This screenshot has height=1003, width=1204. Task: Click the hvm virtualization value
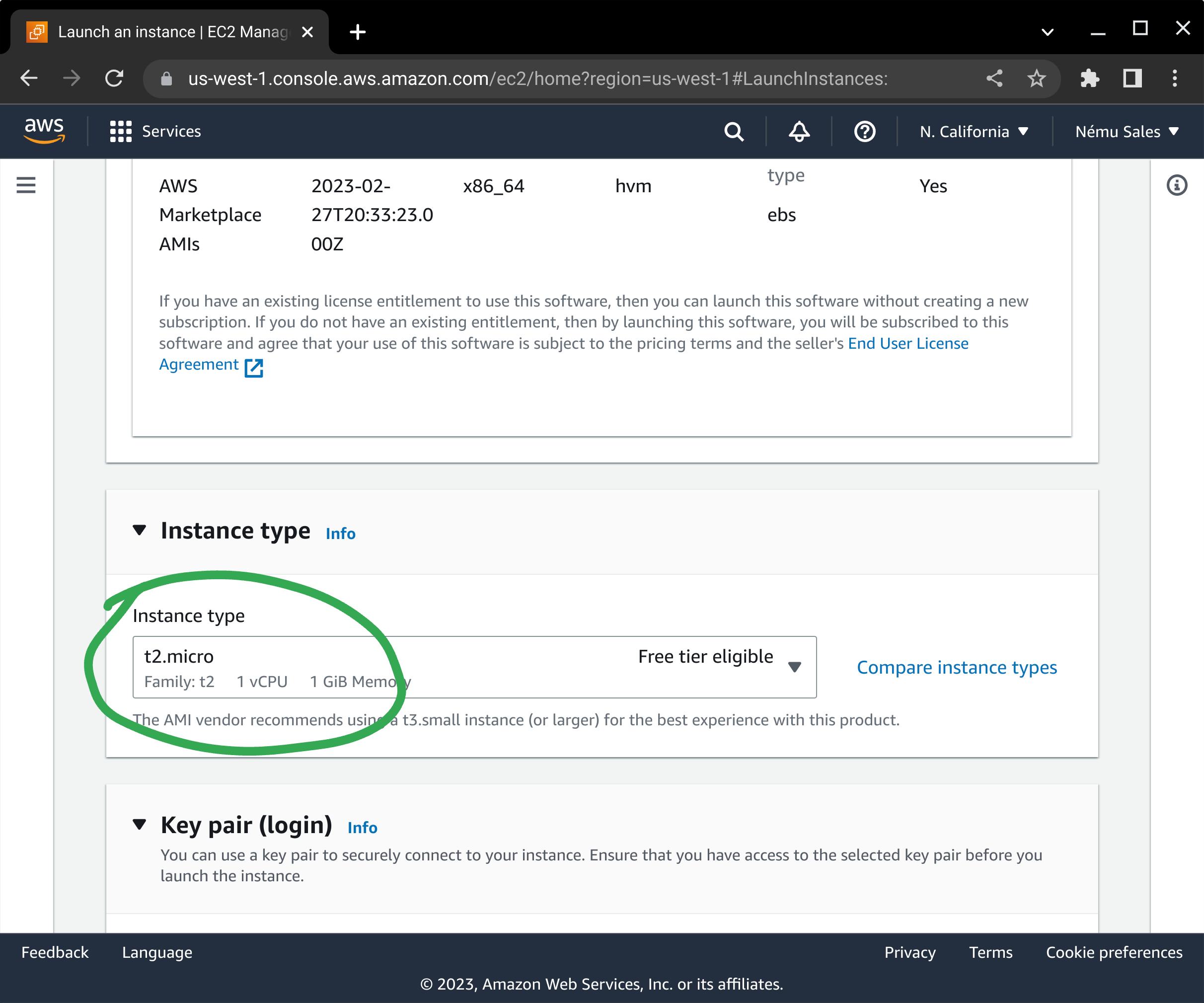(x=633, y=186)
